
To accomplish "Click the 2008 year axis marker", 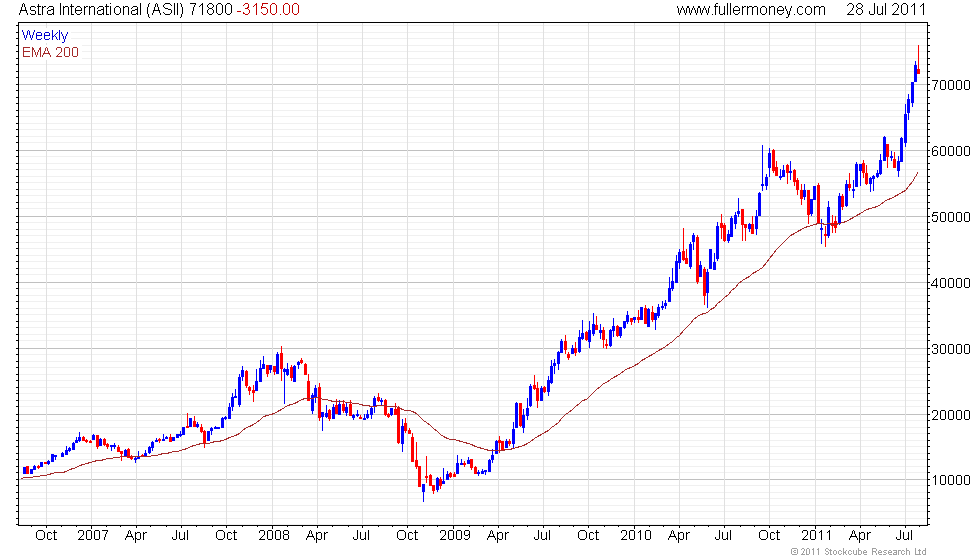I will pos(274,536).
